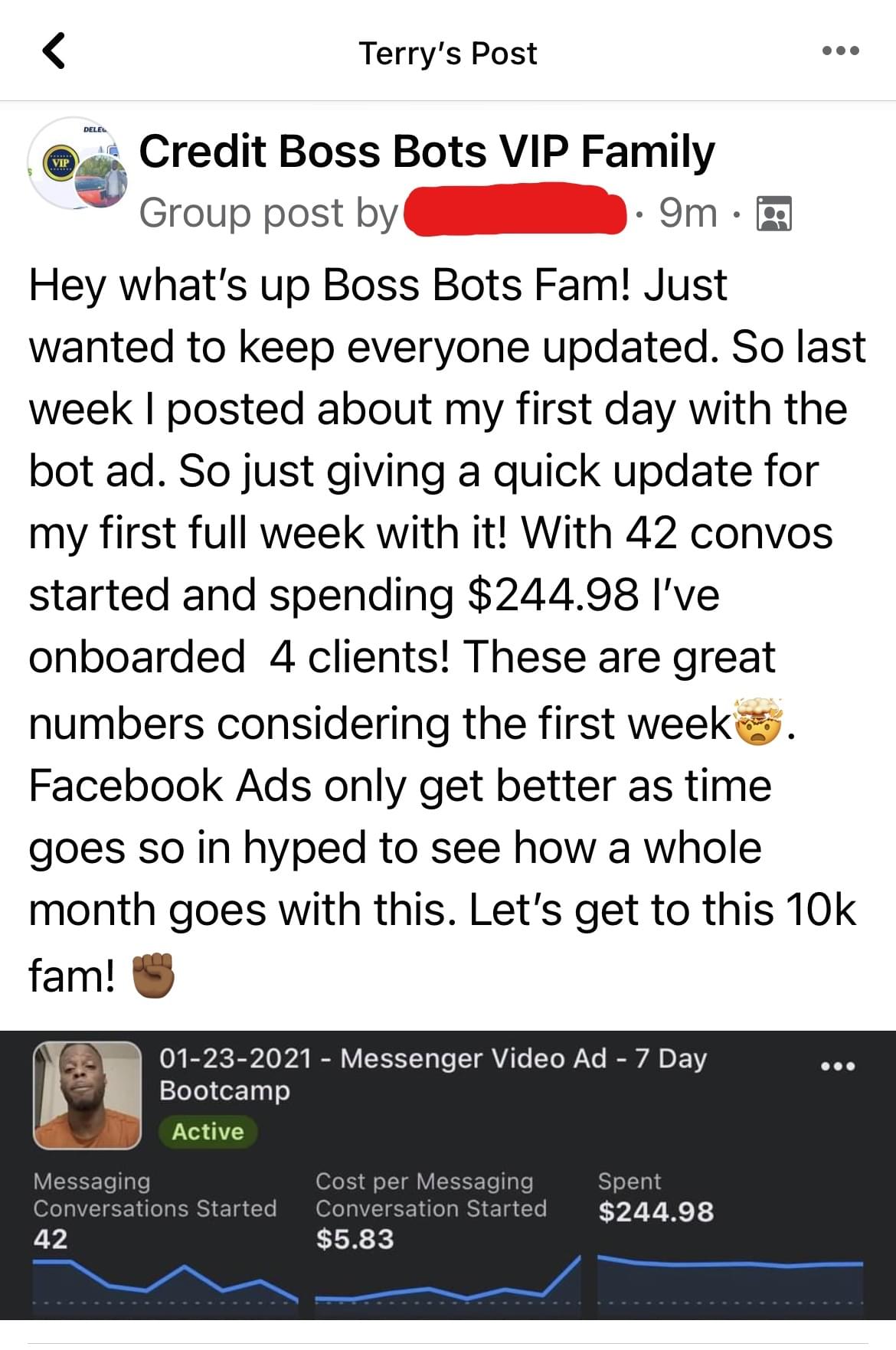Tap the 9m post timestamp
The height and width of the screenshot is (1350, 896).
(688, 213)
